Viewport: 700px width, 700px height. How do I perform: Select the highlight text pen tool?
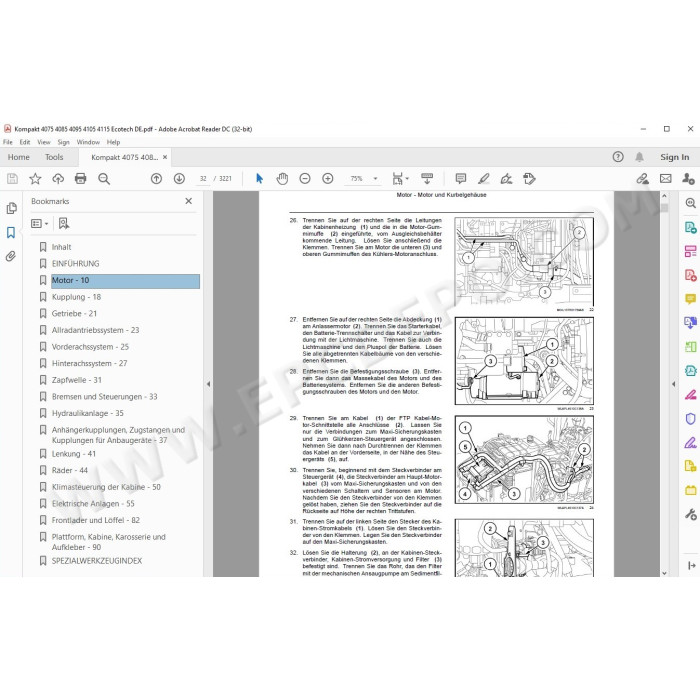(x=484, y=179)
